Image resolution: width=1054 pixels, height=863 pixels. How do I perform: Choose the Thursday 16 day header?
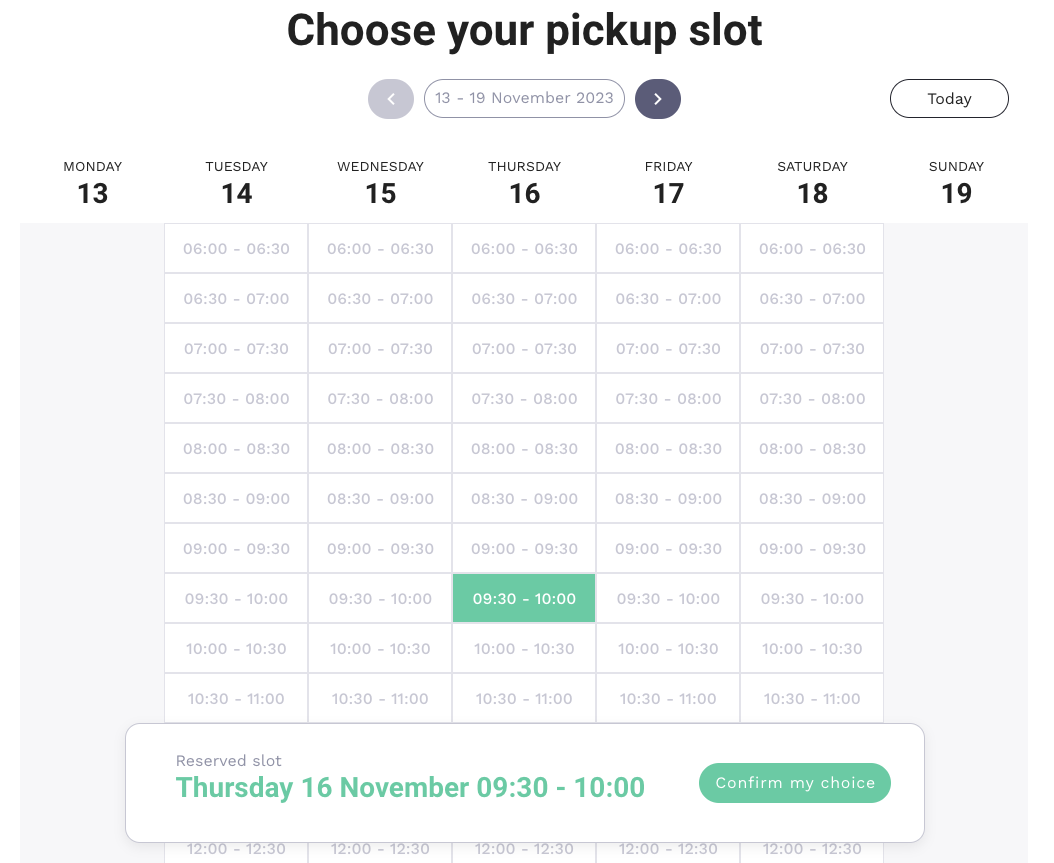524,183
